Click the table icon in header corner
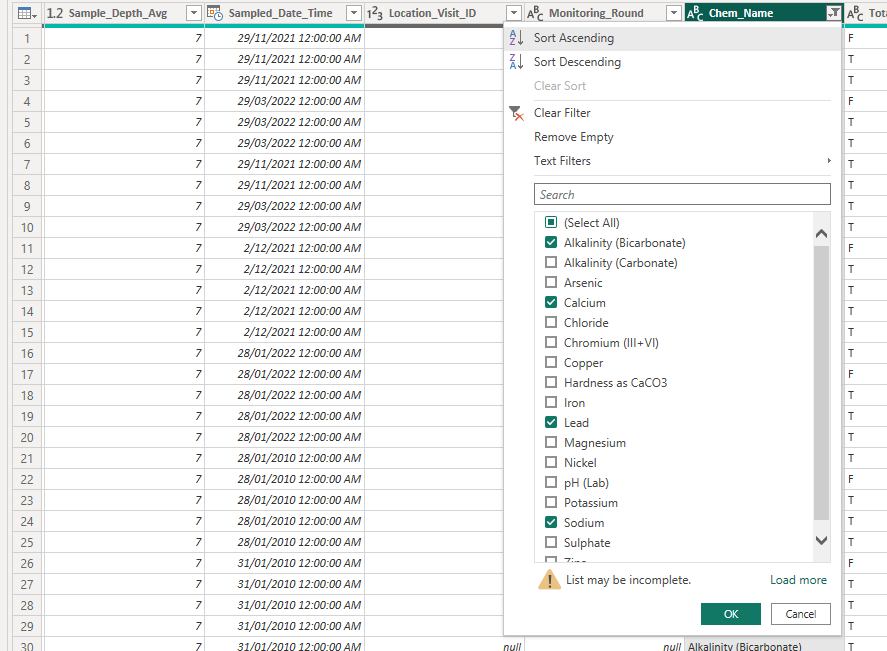The height and width of the screenshot is (651, 887). pos(27,13)
